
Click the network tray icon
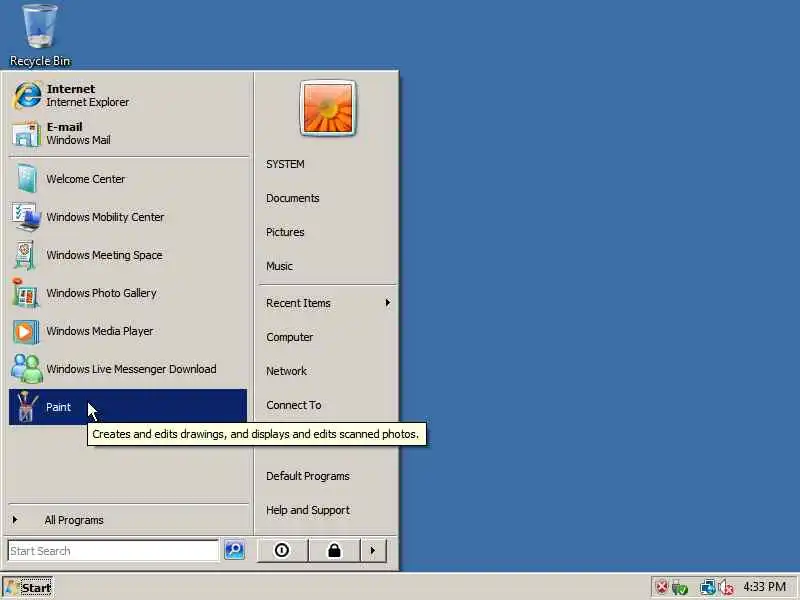click(708, 588)
